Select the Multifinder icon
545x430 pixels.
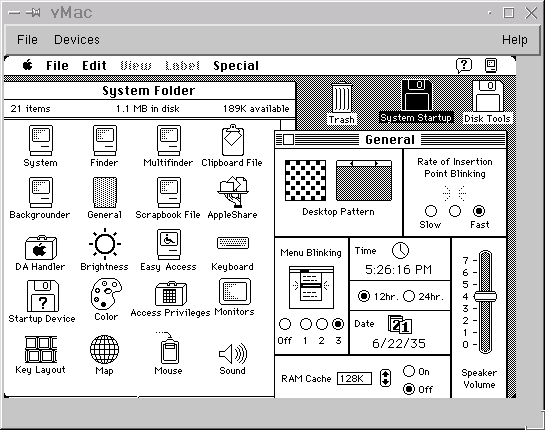tap(169, 140)
